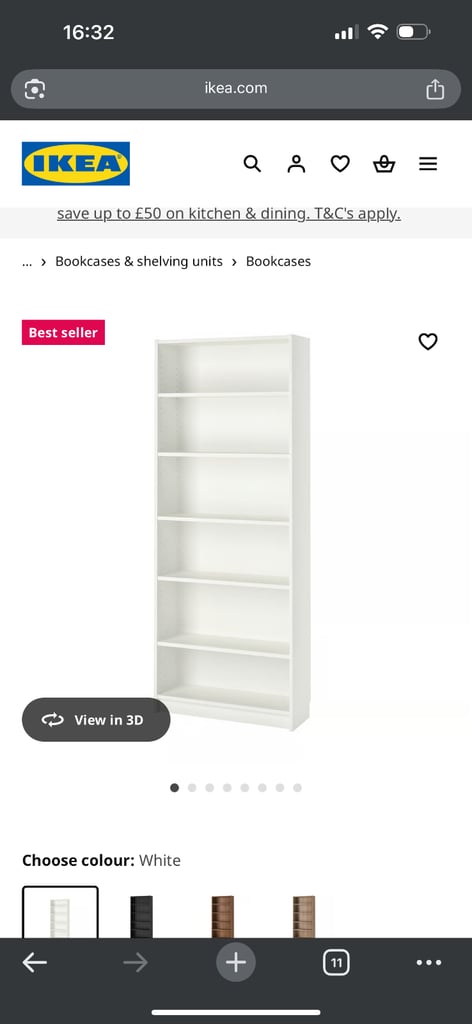The width and height of the screenshot is (472, 1024).
Task: Open the account profile icon
Action: 296,164
